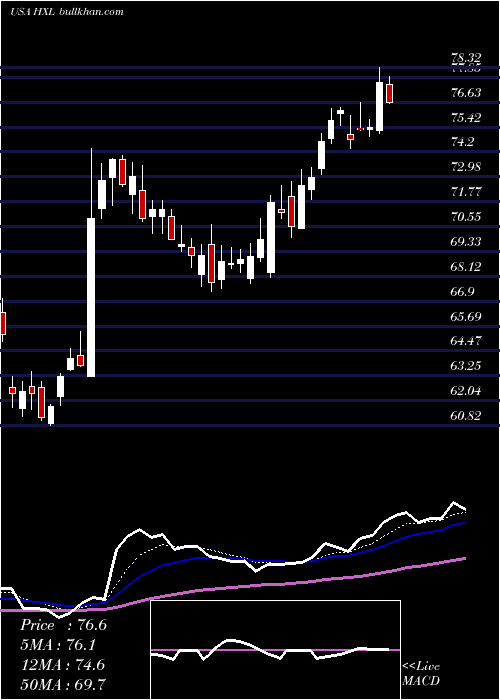Click the 70.55 price axis label
The image size is (500, 700).
click(466, 217)
